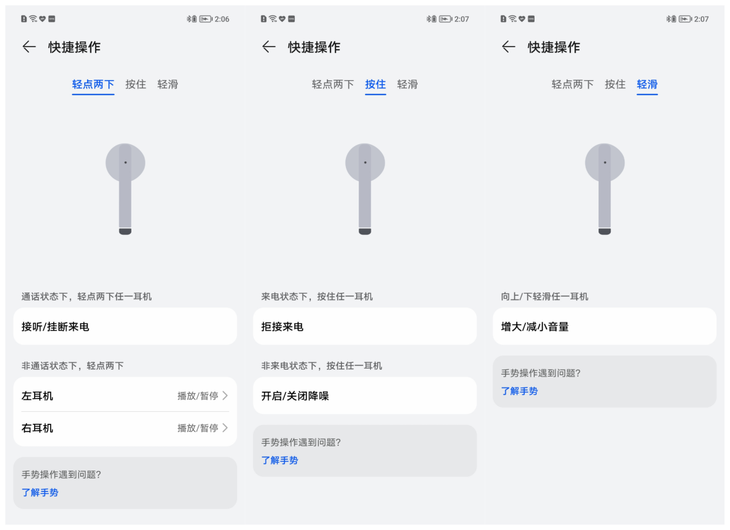
Task: Switch to 轻滑 tab in first screen
Action: [168, 85]
